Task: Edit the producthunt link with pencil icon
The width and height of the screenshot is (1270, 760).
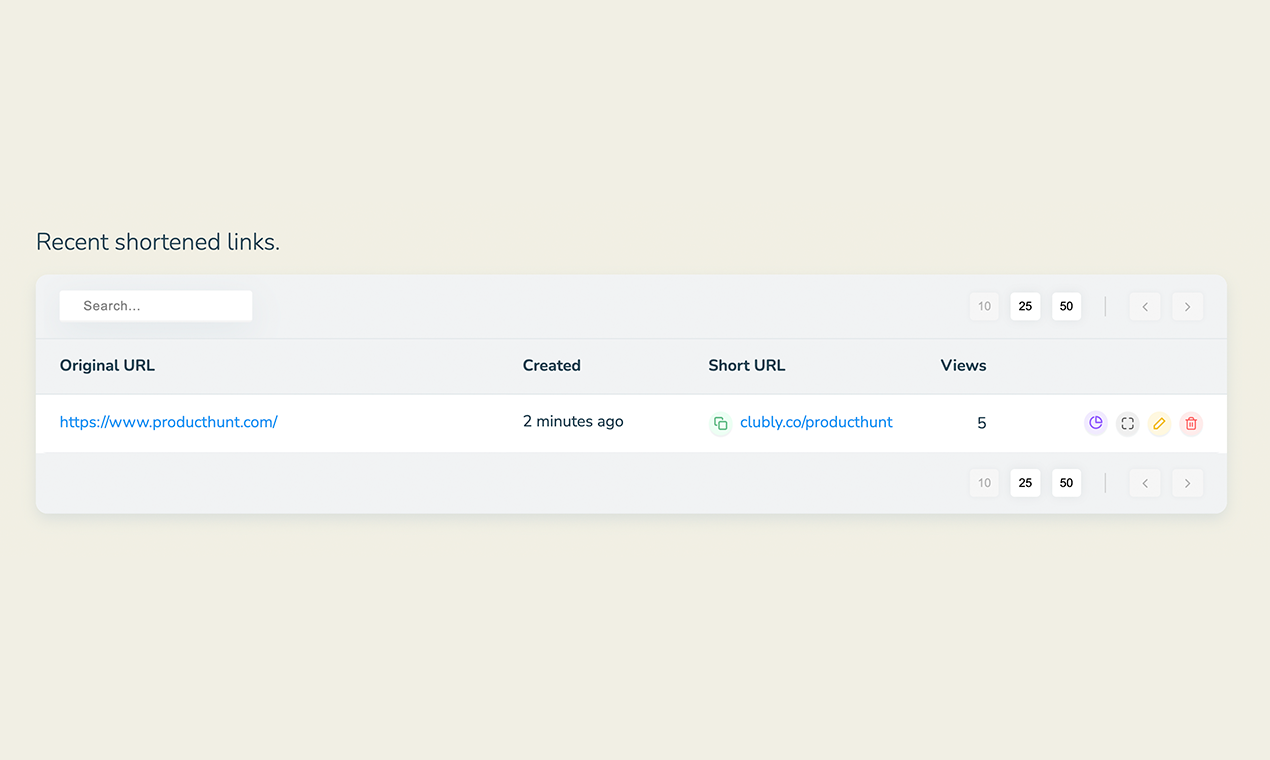Action: (1159, 423)
